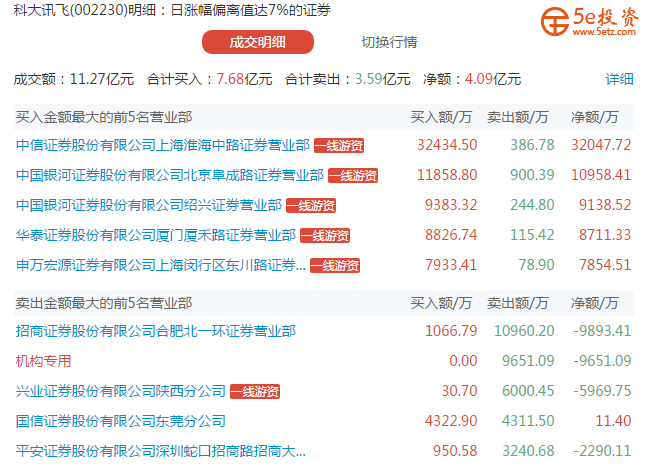
Task: Click the sell amount 10960.20
Action: 524,331
